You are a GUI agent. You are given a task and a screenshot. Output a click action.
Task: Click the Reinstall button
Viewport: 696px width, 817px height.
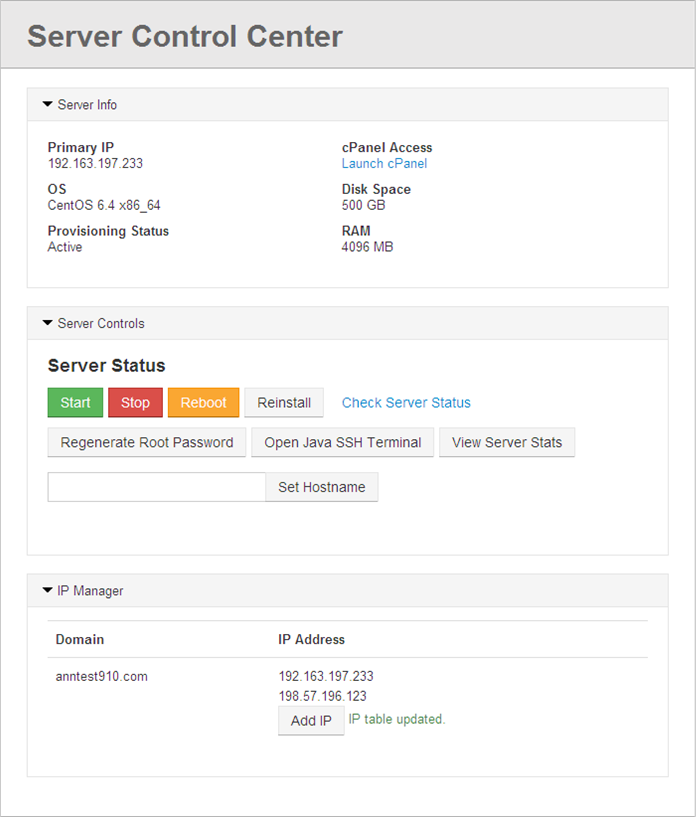click(x=284, y=402)
